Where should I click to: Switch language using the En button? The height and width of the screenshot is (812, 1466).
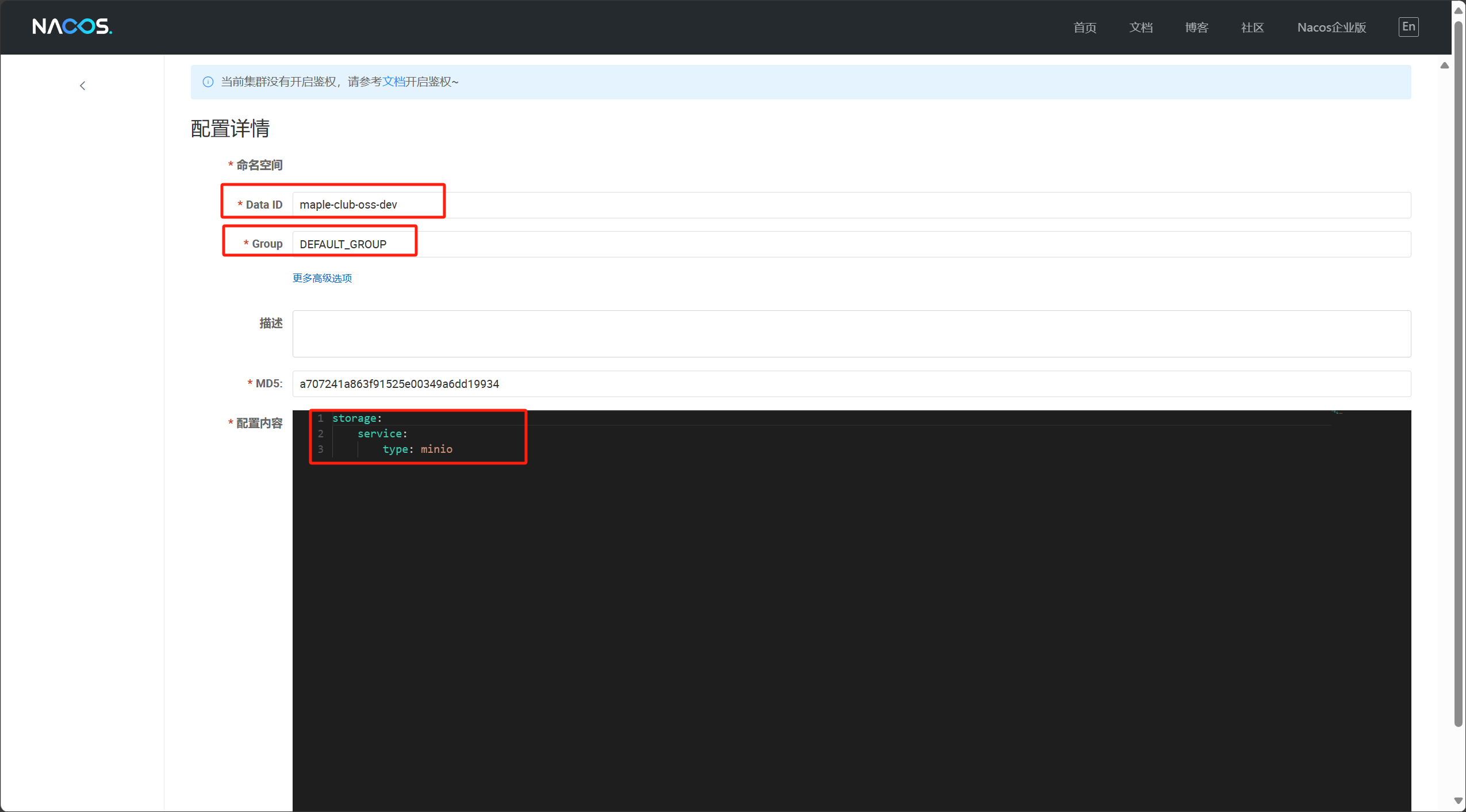pos(1408,27)
